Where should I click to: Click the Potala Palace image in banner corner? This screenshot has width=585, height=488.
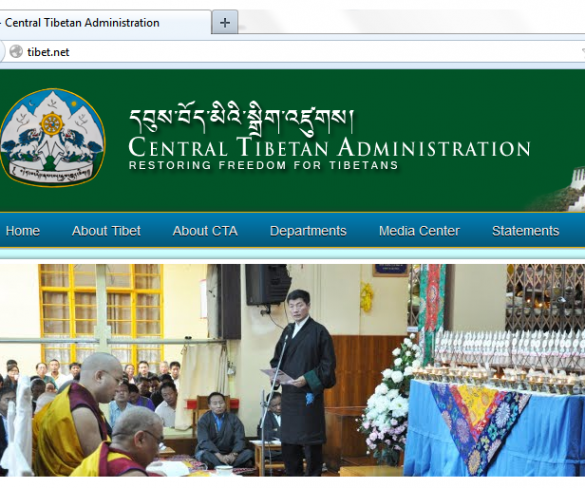point(556,190)
